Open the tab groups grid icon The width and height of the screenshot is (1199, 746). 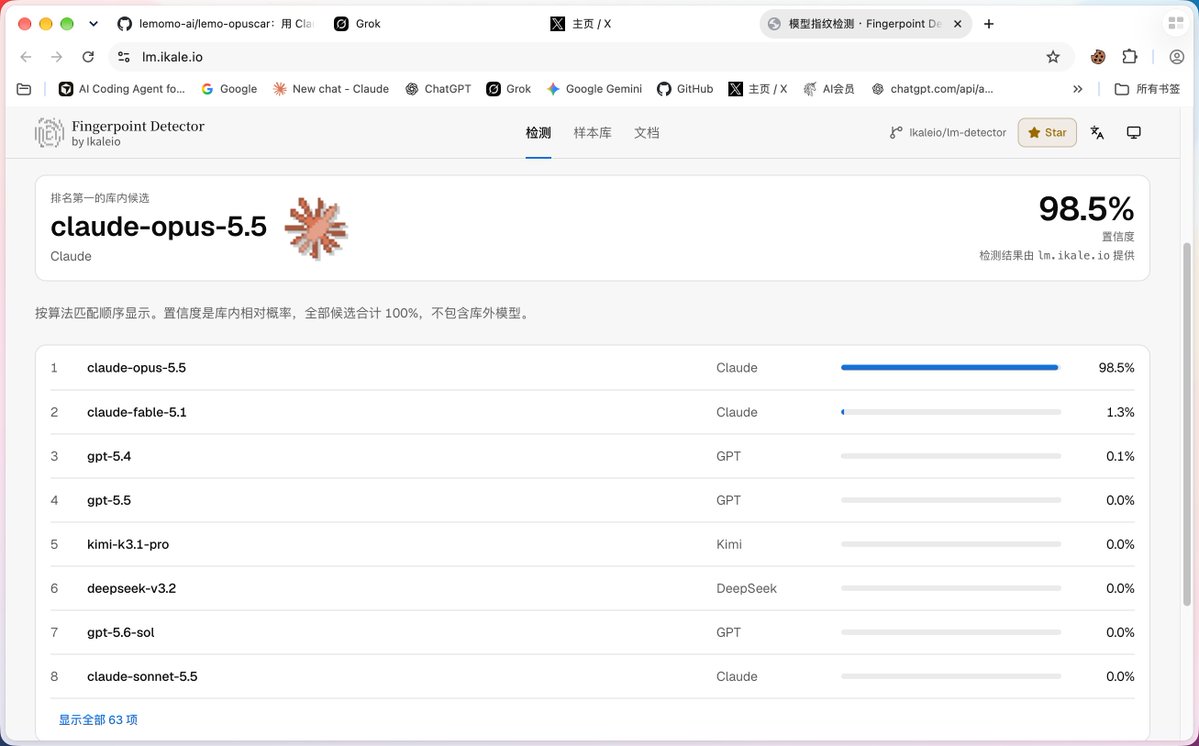[x=1175, y=24]
